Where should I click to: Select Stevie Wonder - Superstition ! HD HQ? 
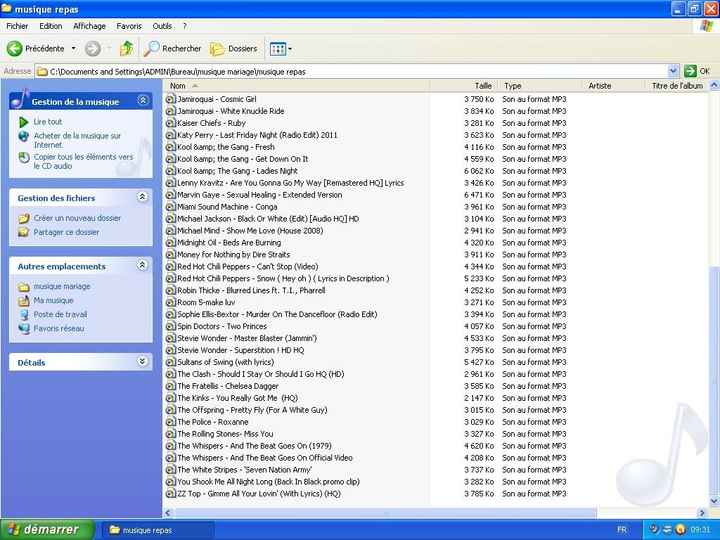tap(241, 350)
